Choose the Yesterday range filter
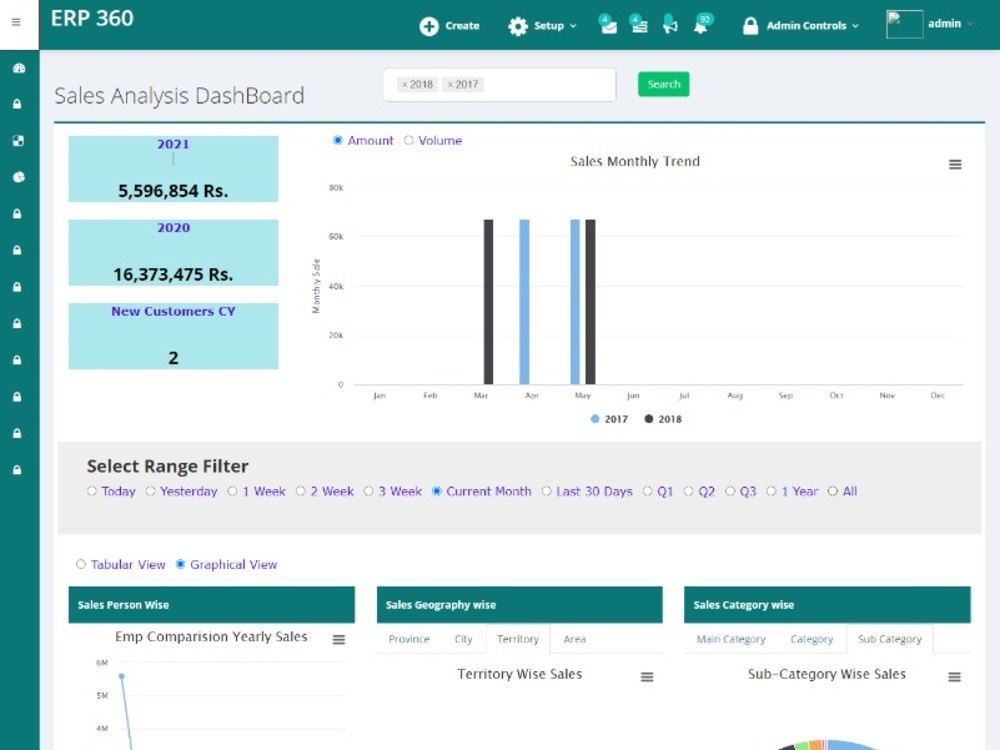Image resolution: width=1000 pixels, height=750 pixels. point(150,491)
